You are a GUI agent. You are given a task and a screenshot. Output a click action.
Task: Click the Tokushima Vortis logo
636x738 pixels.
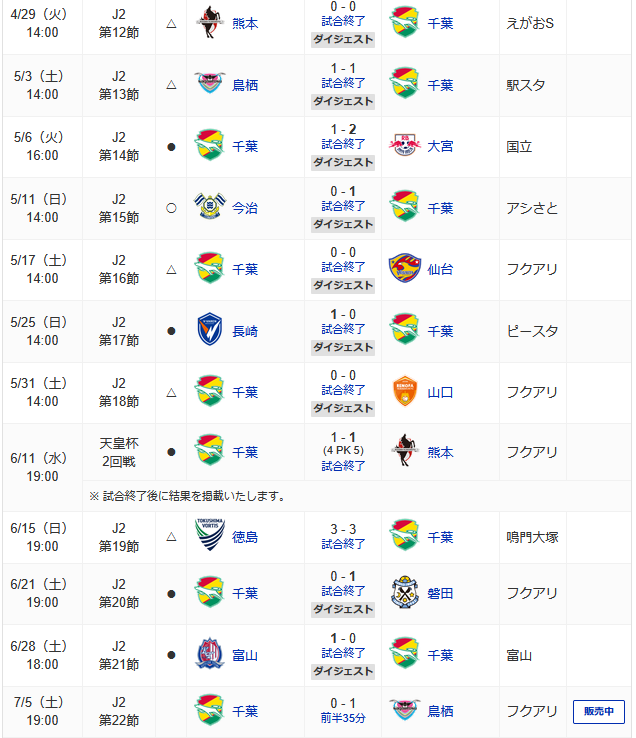tap(210, 536)
